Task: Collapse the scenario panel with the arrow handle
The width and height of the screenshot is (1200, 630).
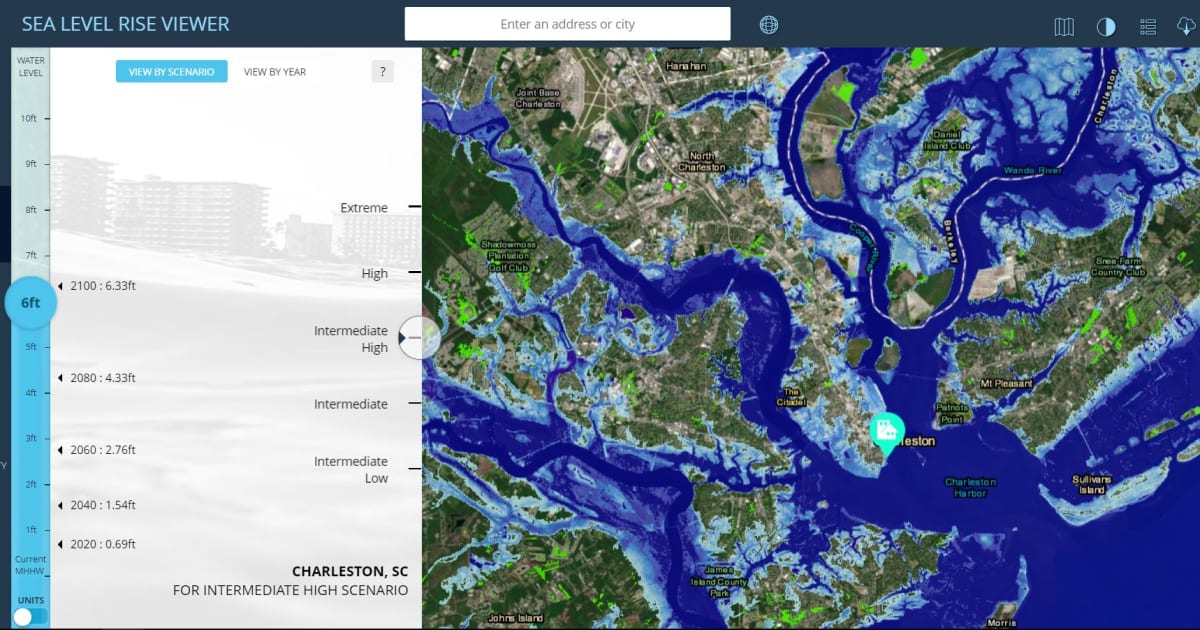Action: click(418, 338)
